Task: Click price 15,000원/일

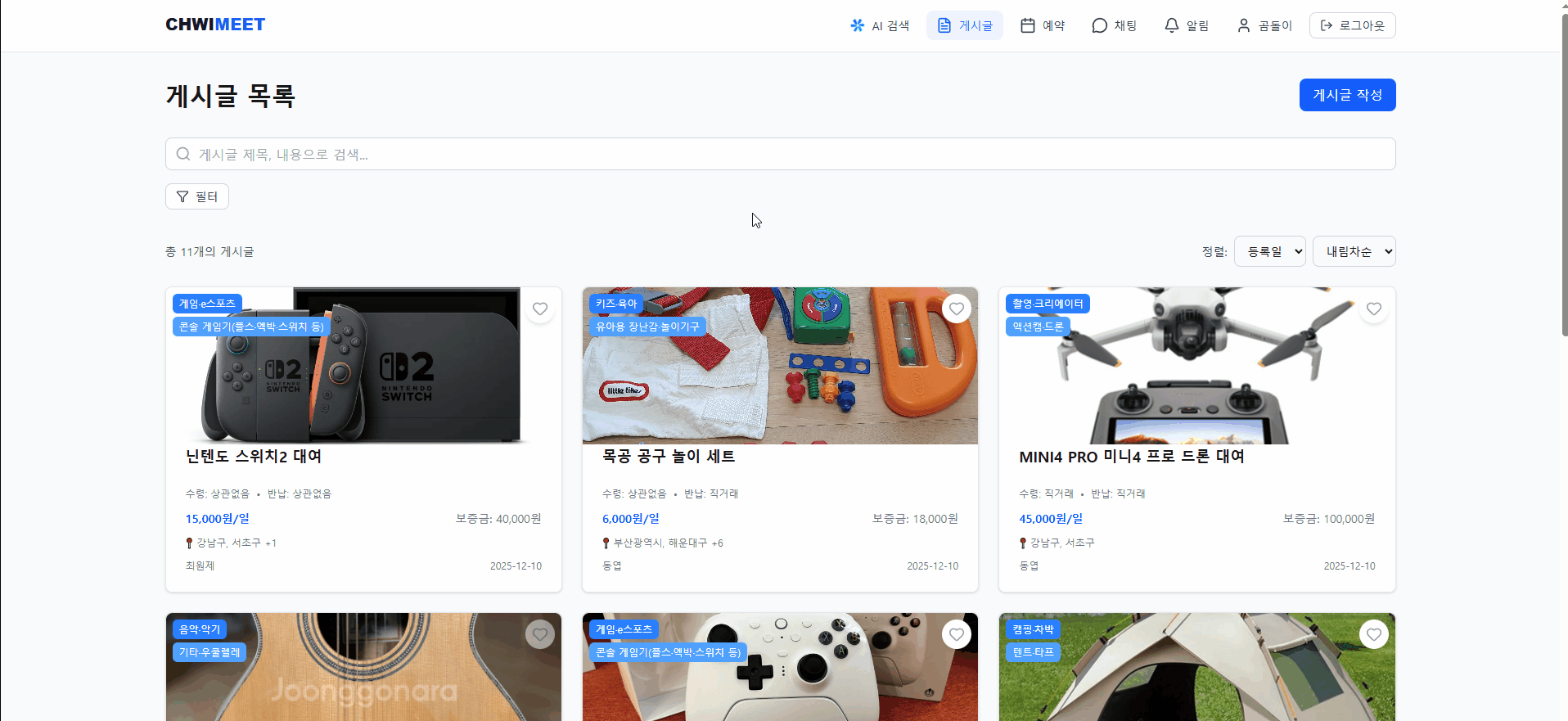Action: click(218, 519)
